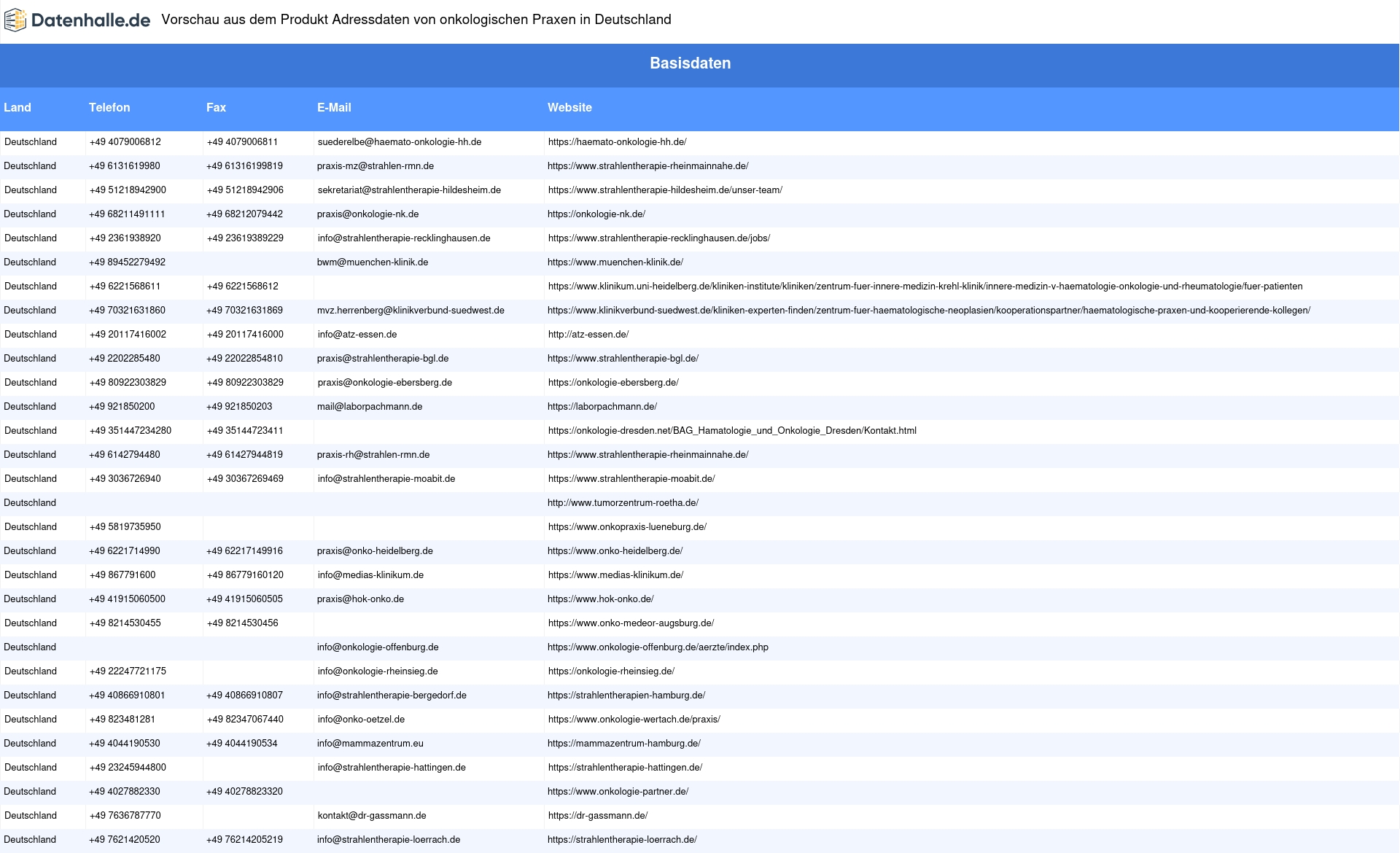
Task: Select email mail@laborpachmann.de
Action: [x=370, y=407]
